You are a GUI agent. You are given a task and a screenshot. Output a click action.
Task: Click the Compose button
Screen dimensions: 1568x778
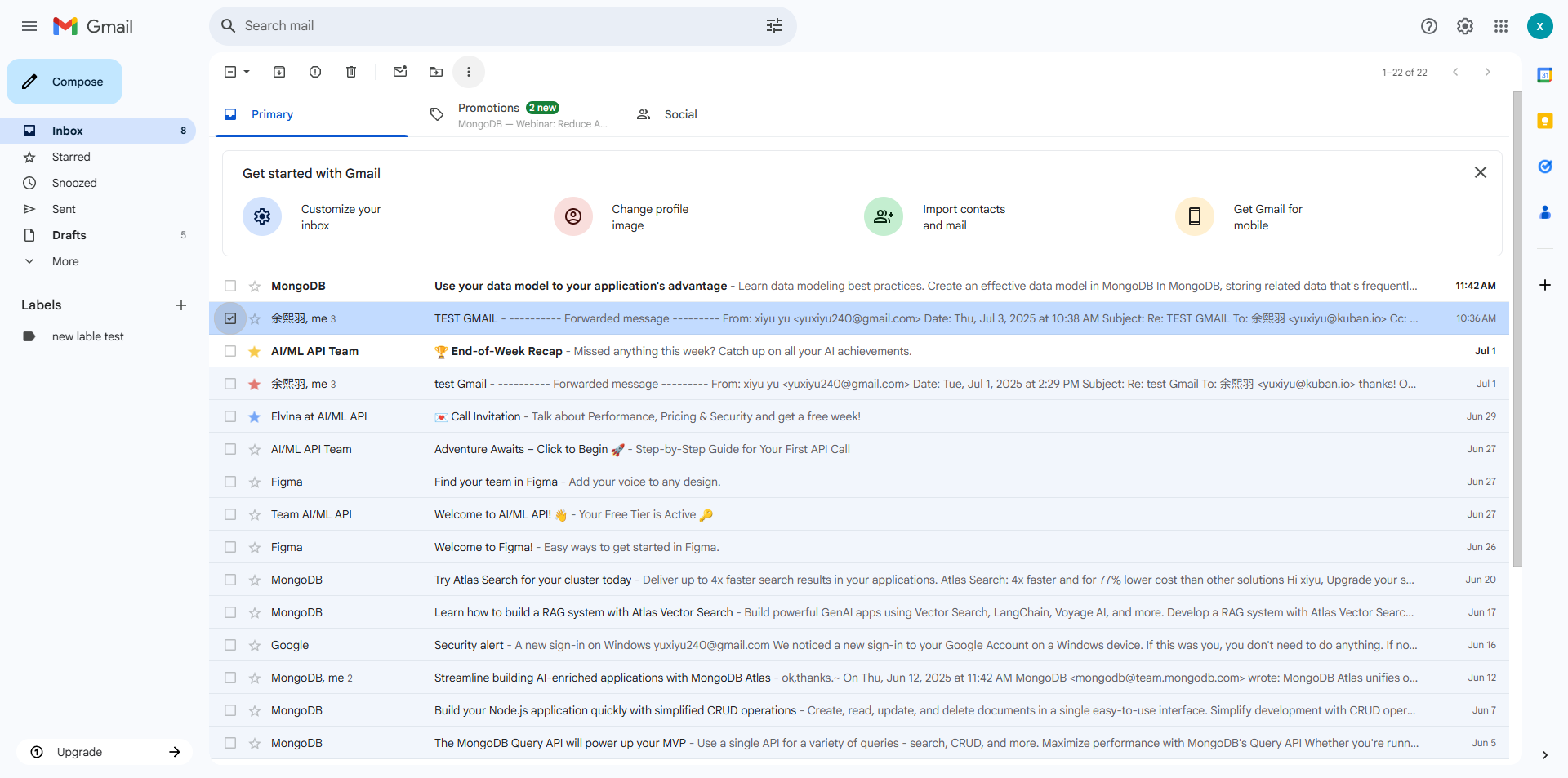pyautogui.click(x=65, y=82)
